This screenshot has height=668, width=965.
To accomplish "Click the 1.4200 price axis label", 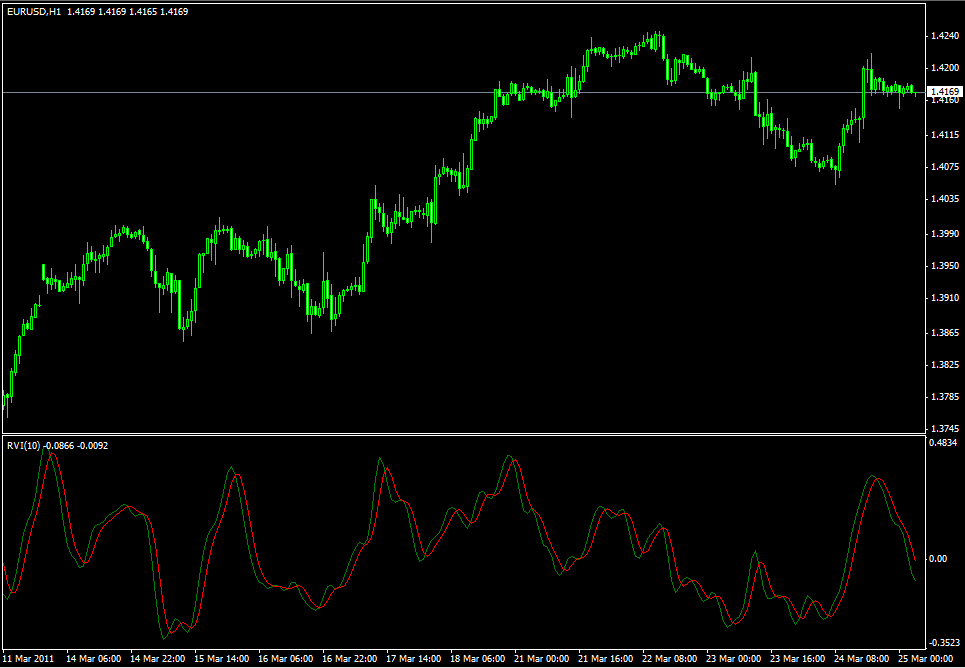I will [x=943, y=68].
